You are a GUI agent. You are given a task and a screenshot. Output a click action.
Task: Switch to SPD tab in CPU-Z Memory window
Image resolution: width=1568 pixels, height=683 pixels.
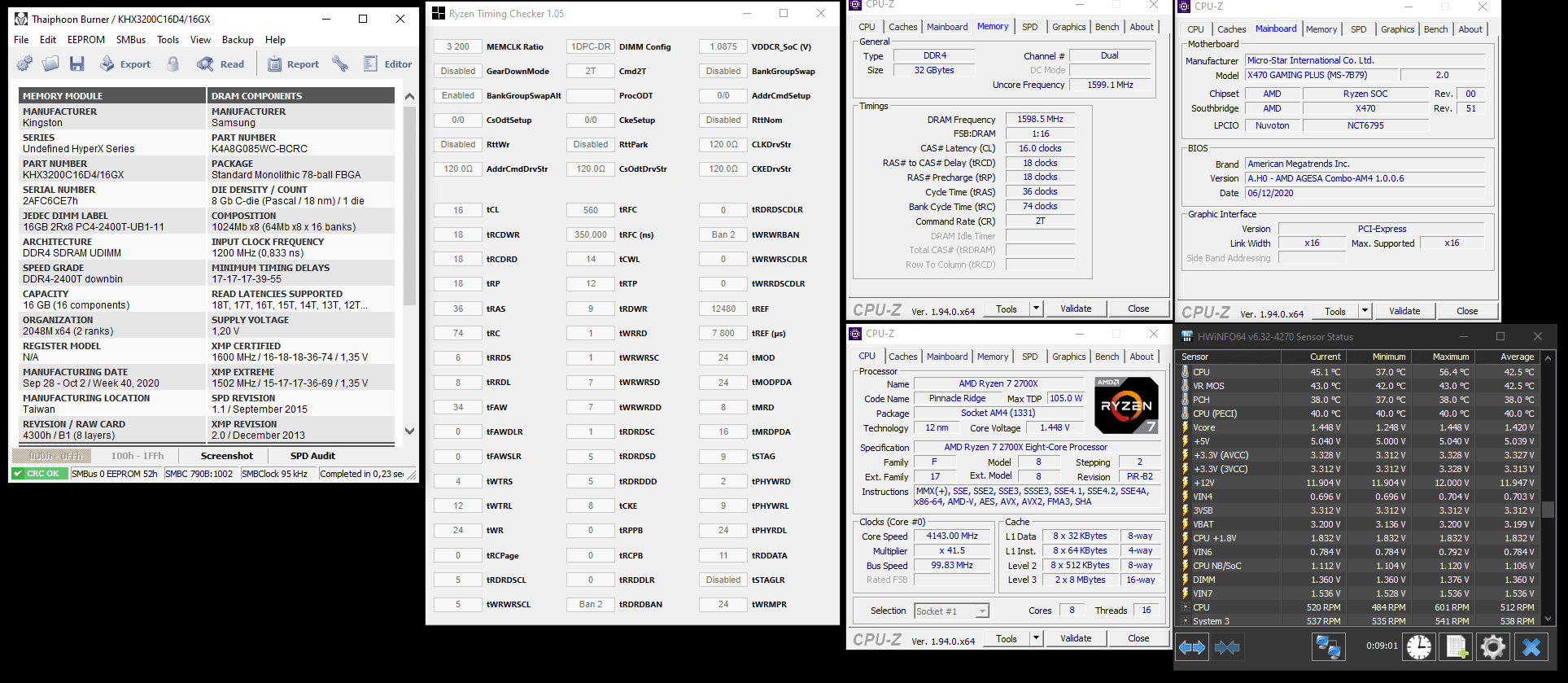tap(1029, 27)
